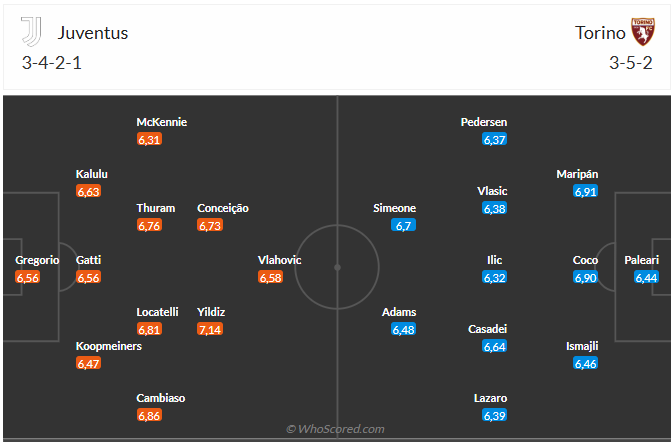Select Coco's 6,90 rating badge
Viewport: 672px width, 442px height.
pyautogui.click(x=586, y=277)
